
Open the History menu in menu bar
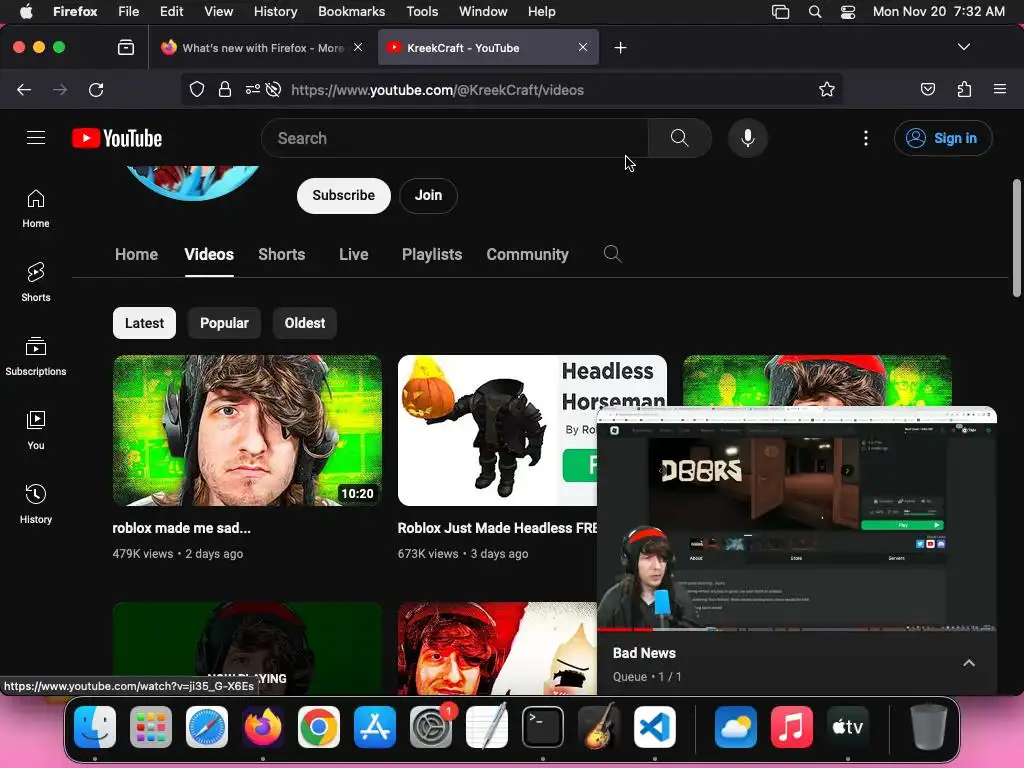[276, 12]
